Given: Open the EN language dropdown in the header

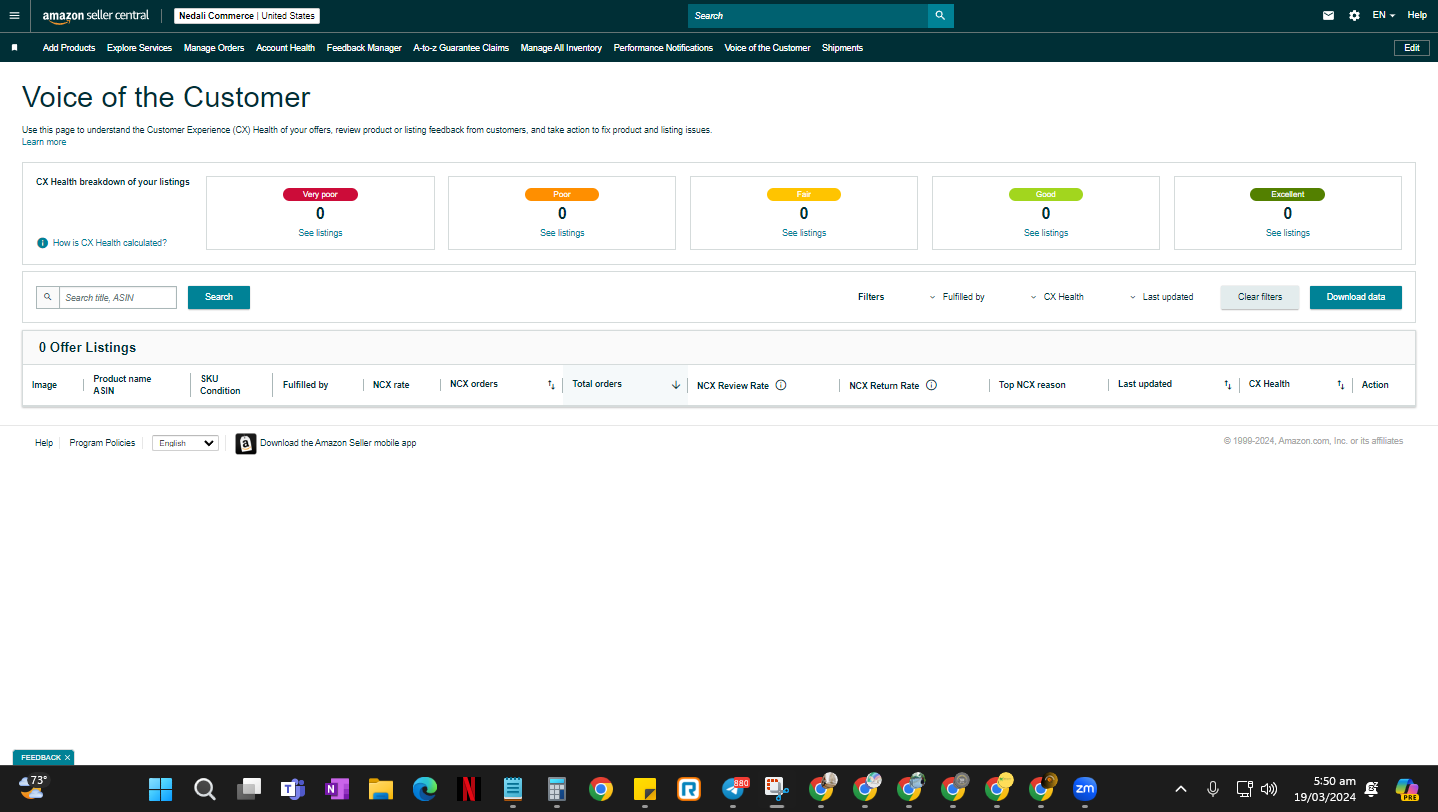Looking at the screenshot, I should [1384, 16].
